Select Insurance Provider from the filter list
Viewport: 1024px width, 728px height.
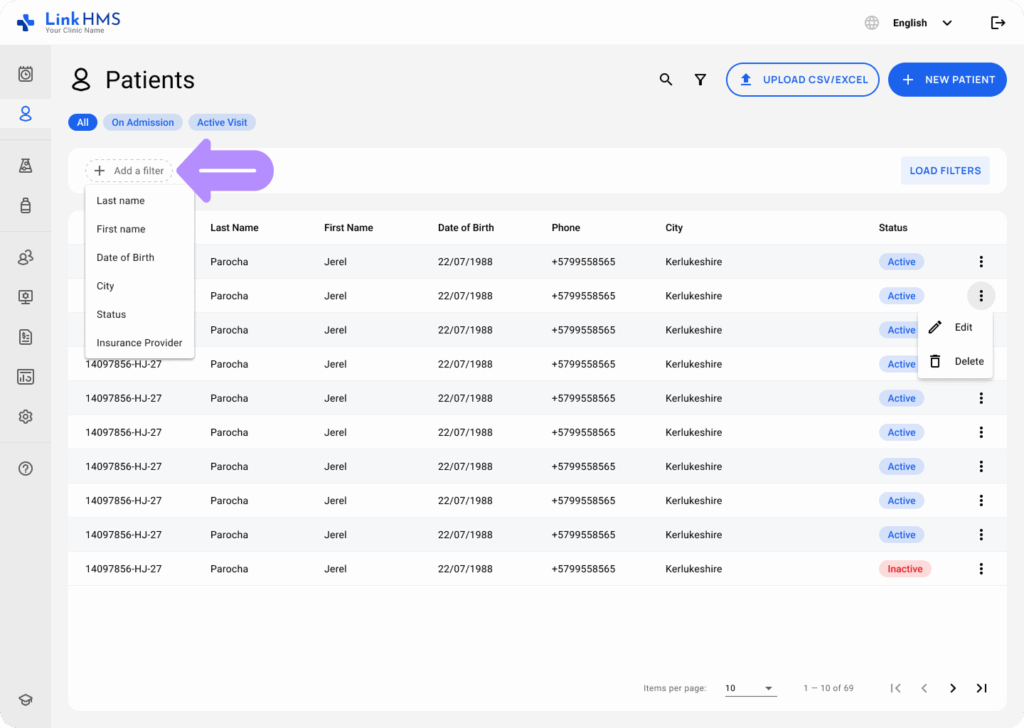tap(139, 342)
